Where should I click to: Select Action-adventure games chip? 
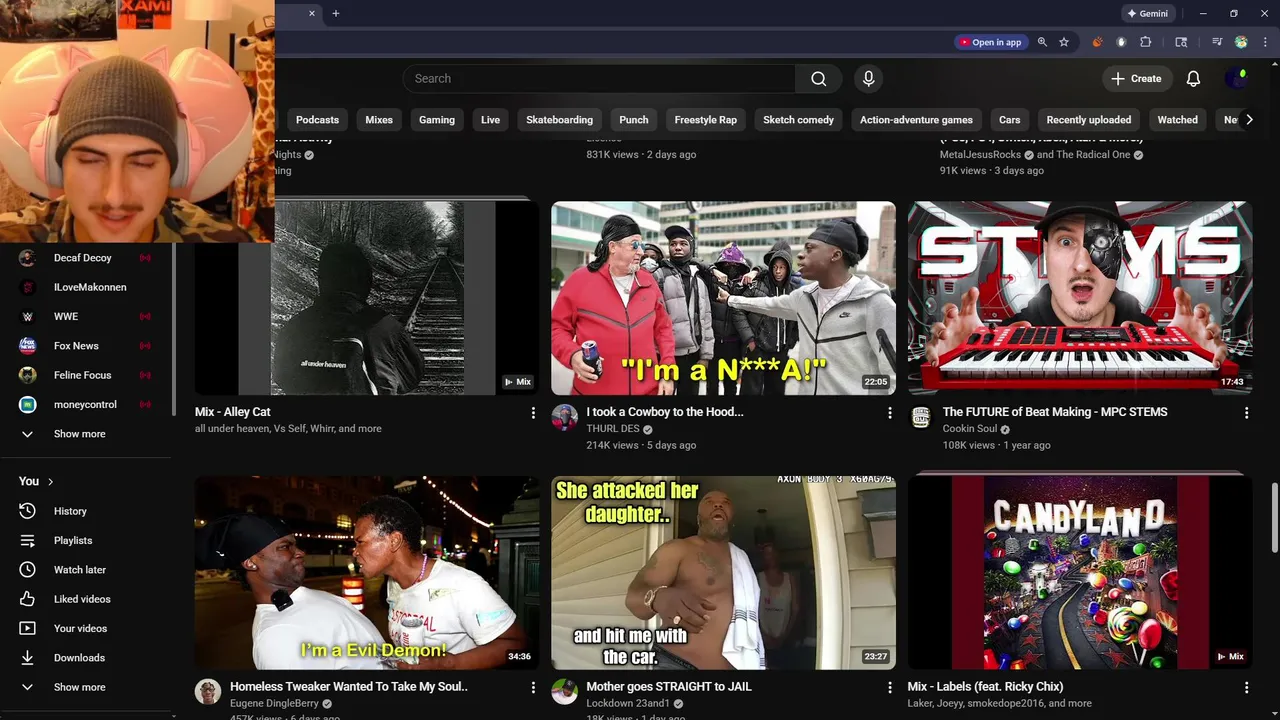point(916,120)
